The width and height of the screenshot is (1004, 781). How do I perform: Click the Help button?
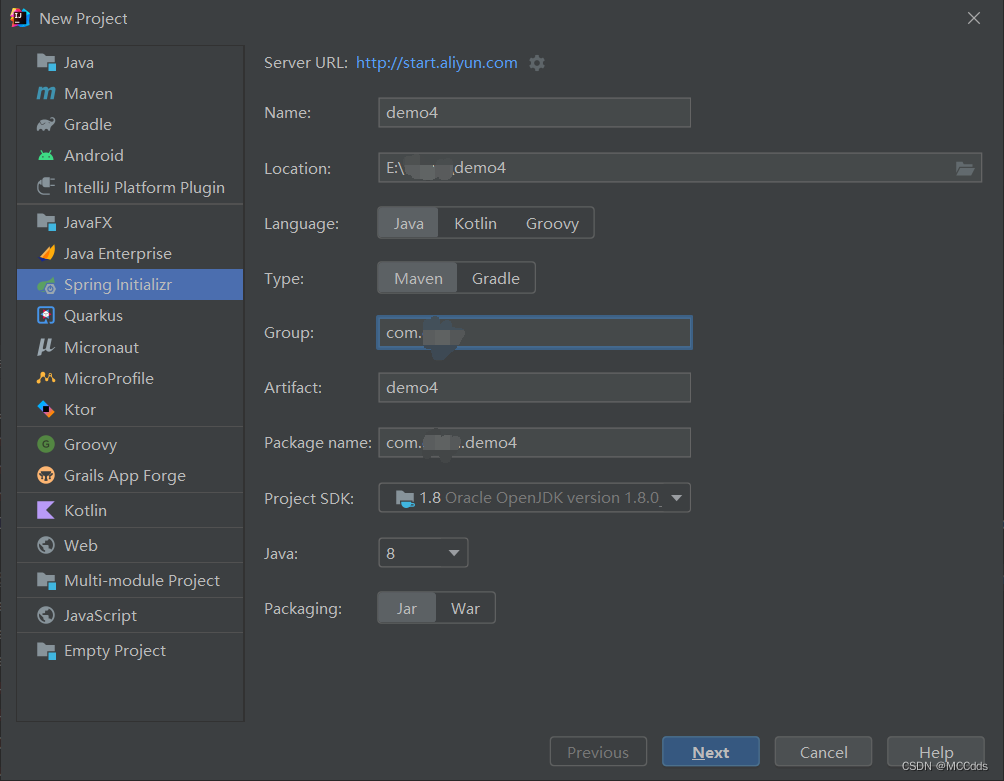coord(935,752)
